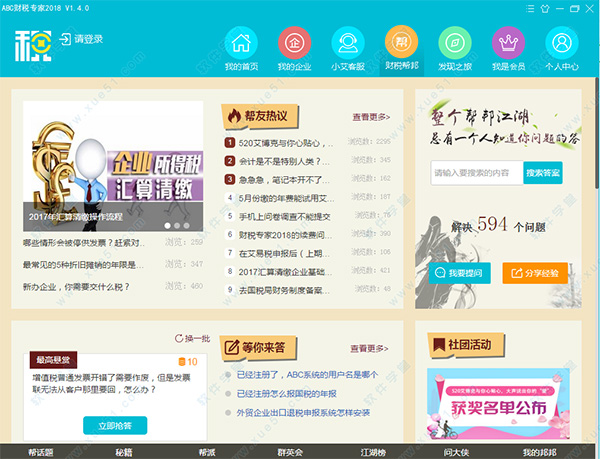Open 我是会员 crown icon

pos(508,43)
